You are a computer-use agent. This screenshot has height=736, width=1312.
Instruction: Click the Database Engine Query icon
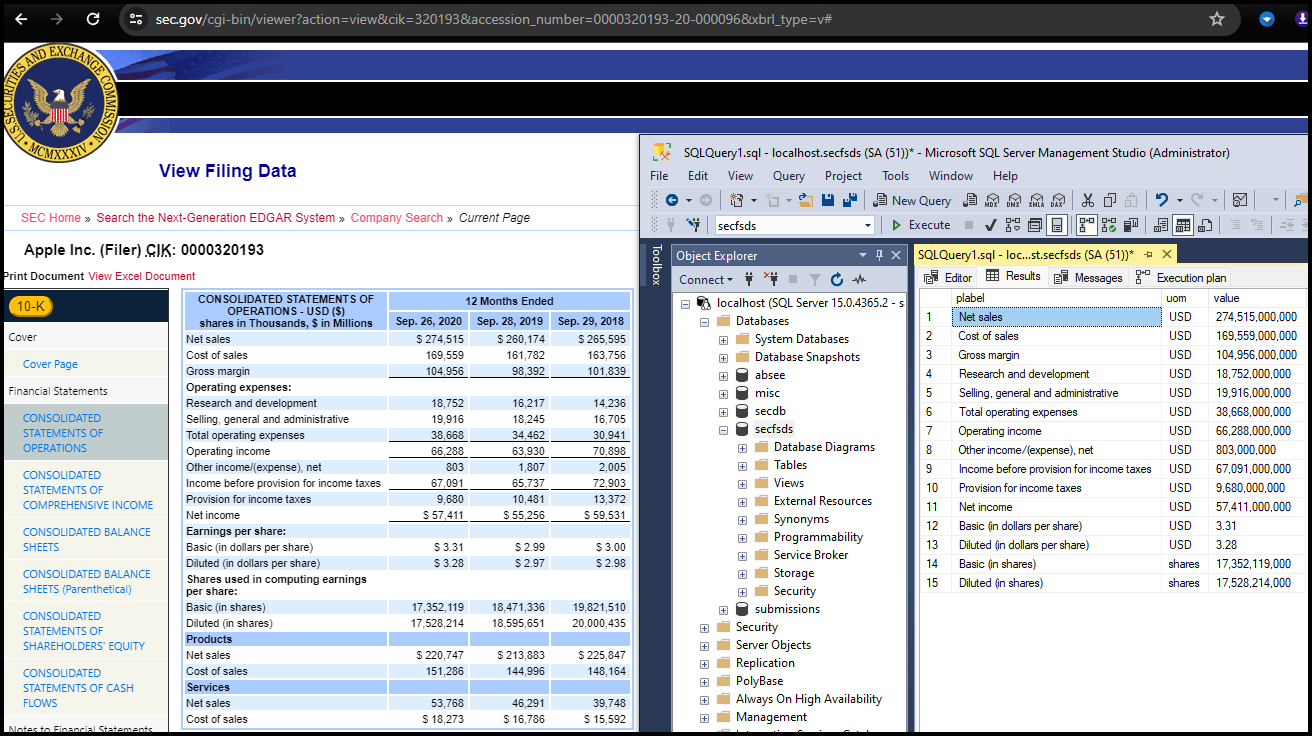[x=970, y=200]
